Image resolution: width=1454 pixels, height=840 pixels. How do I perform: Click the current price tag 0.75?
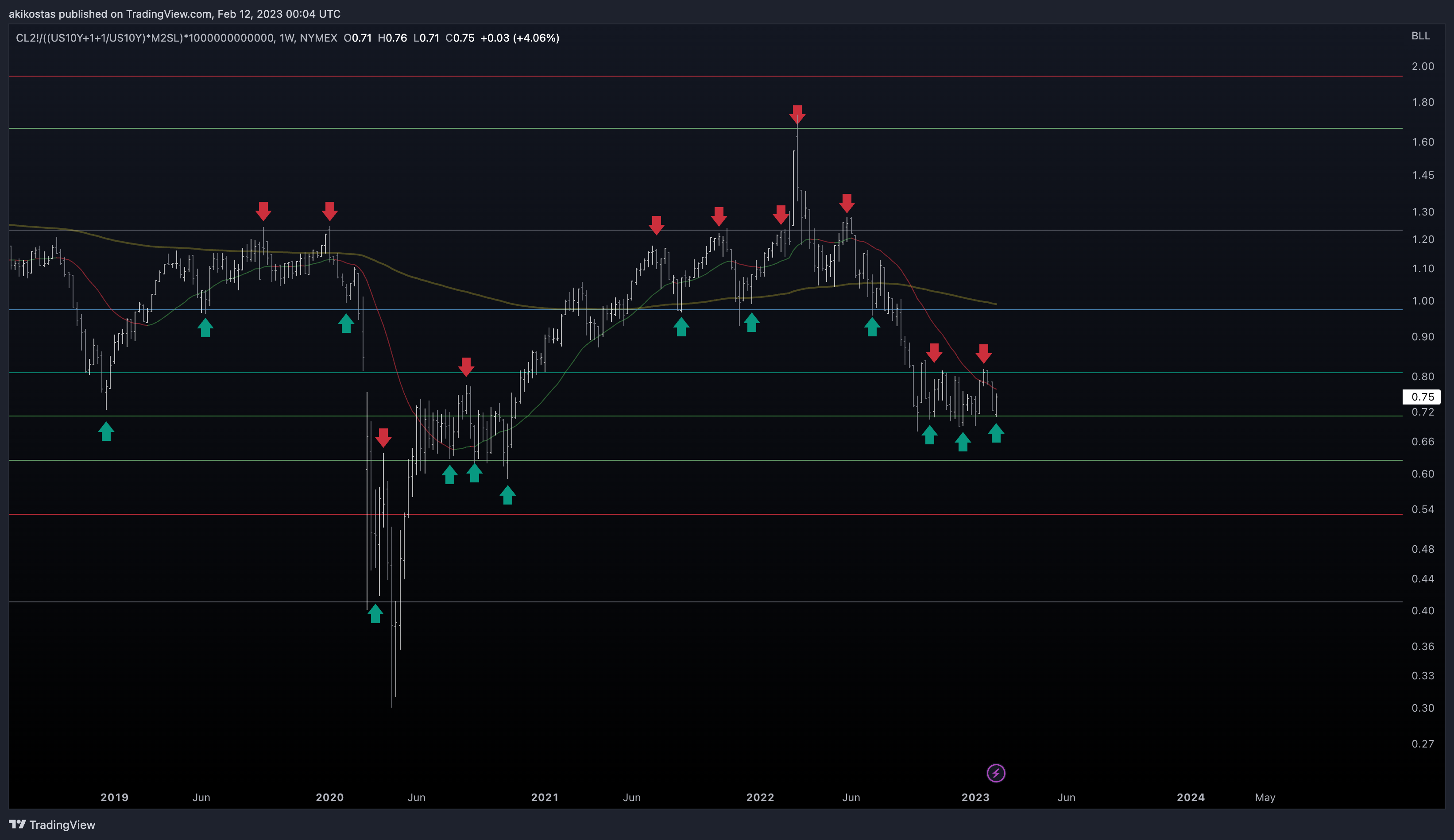[x=1422, y=397]
